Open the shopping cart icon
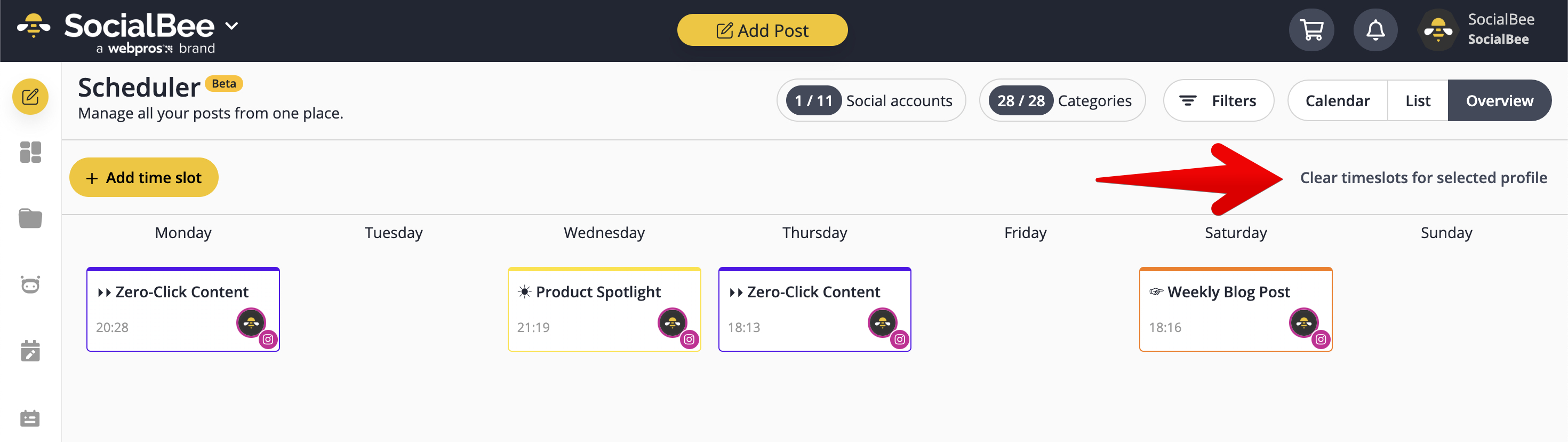The image size is (1568, 442). [x=1311, y=30]
